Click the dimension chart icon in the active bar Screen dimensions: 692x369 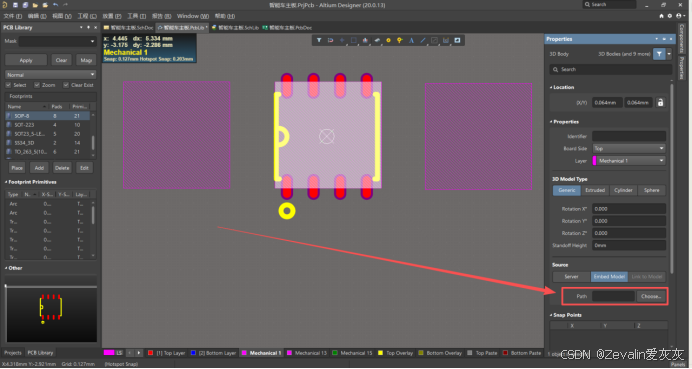coord(446,40)
